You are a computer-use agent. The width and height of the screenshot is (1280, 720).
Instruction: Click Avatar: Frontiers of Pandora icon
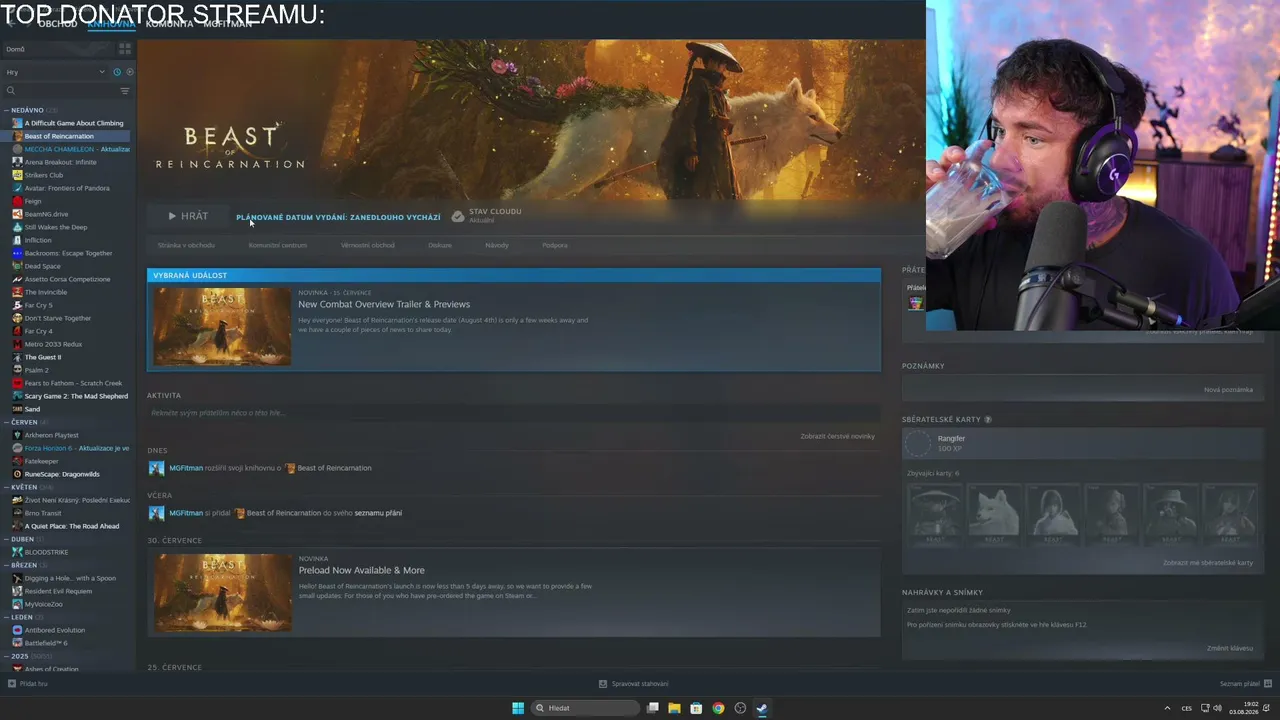click(18, 188)
